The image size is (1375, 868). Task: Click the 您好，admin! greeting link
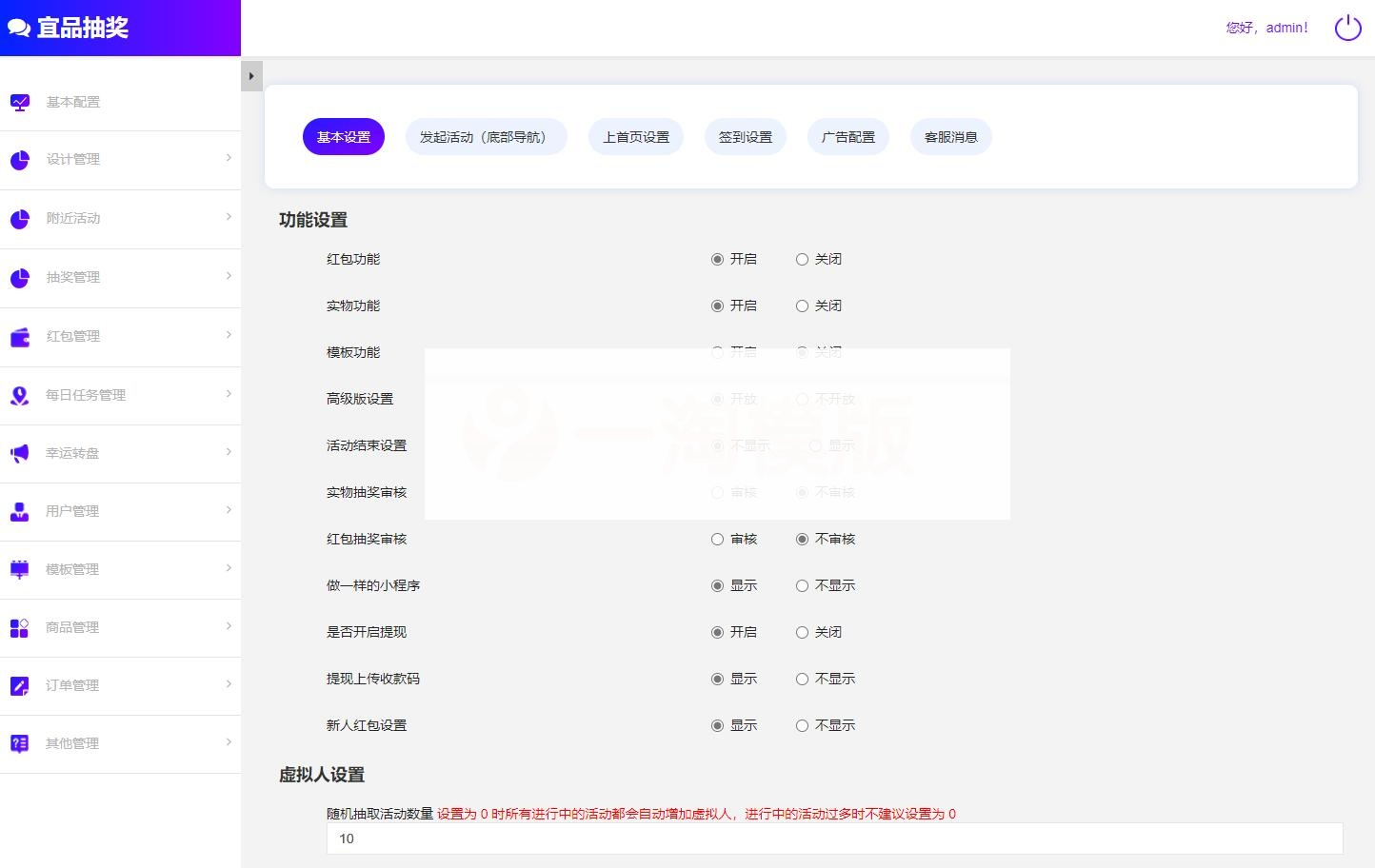[1266, 28]
